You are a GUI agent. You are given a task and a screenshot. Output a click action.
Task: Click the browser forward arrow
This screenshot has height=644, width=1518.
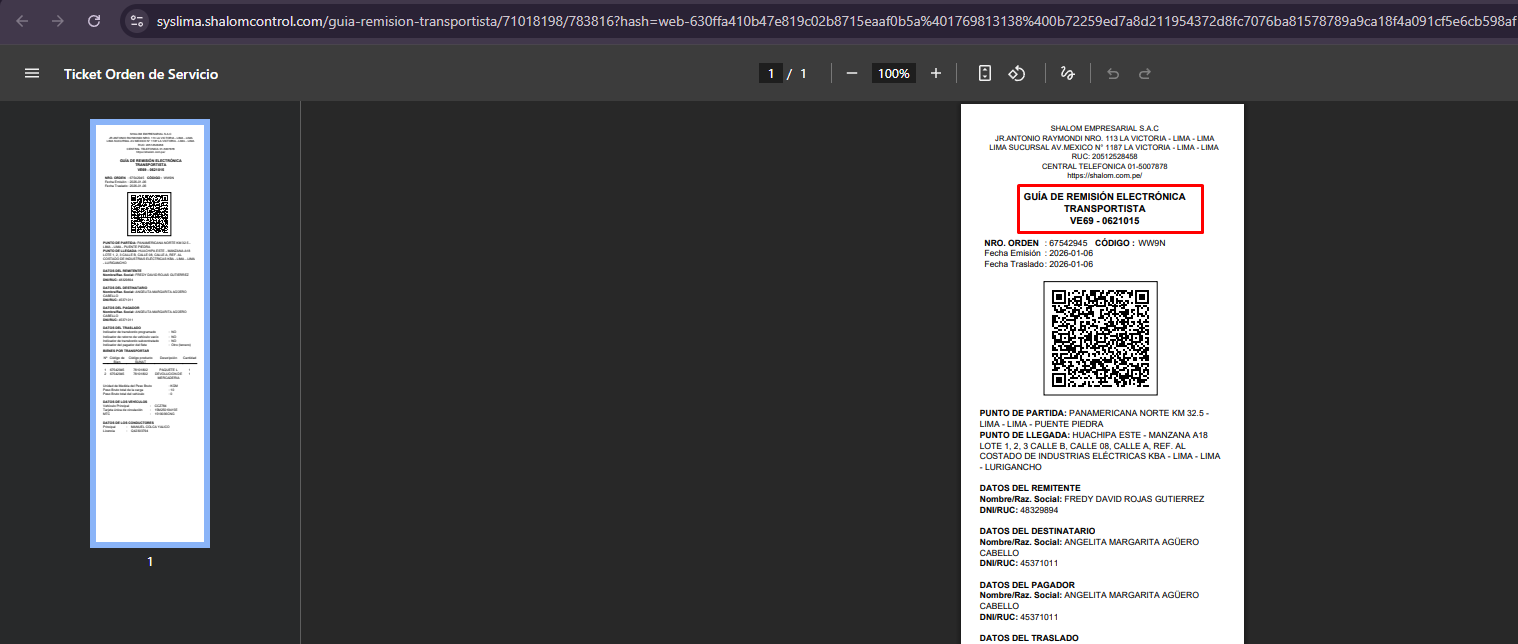click(x=58, y=21)
